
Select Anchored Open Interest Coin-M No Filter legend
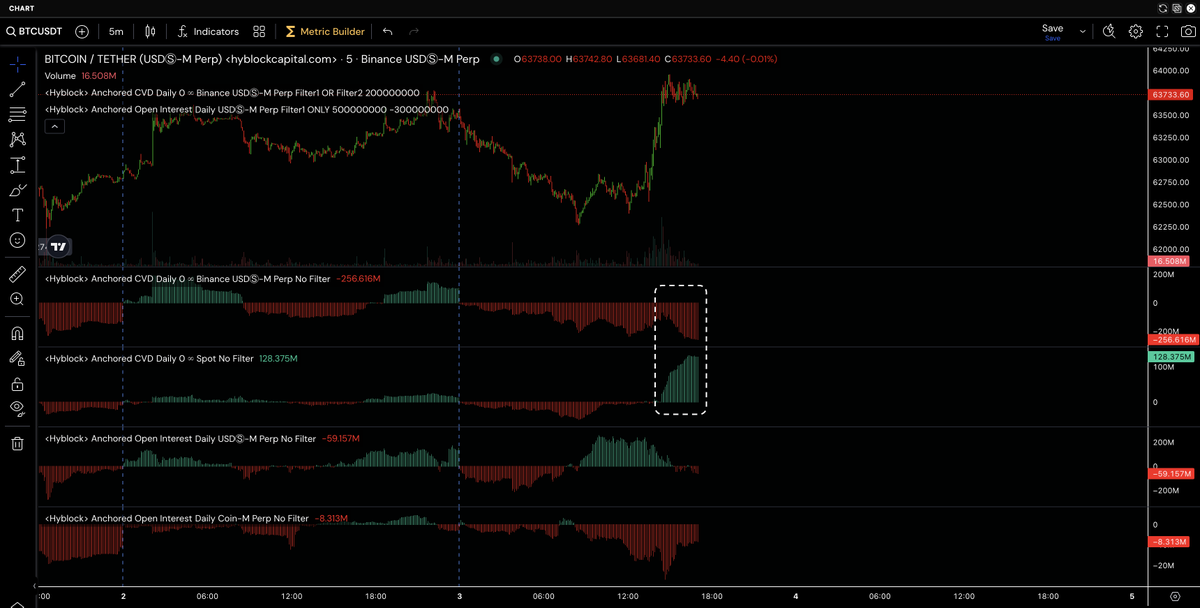pos(196,518)
